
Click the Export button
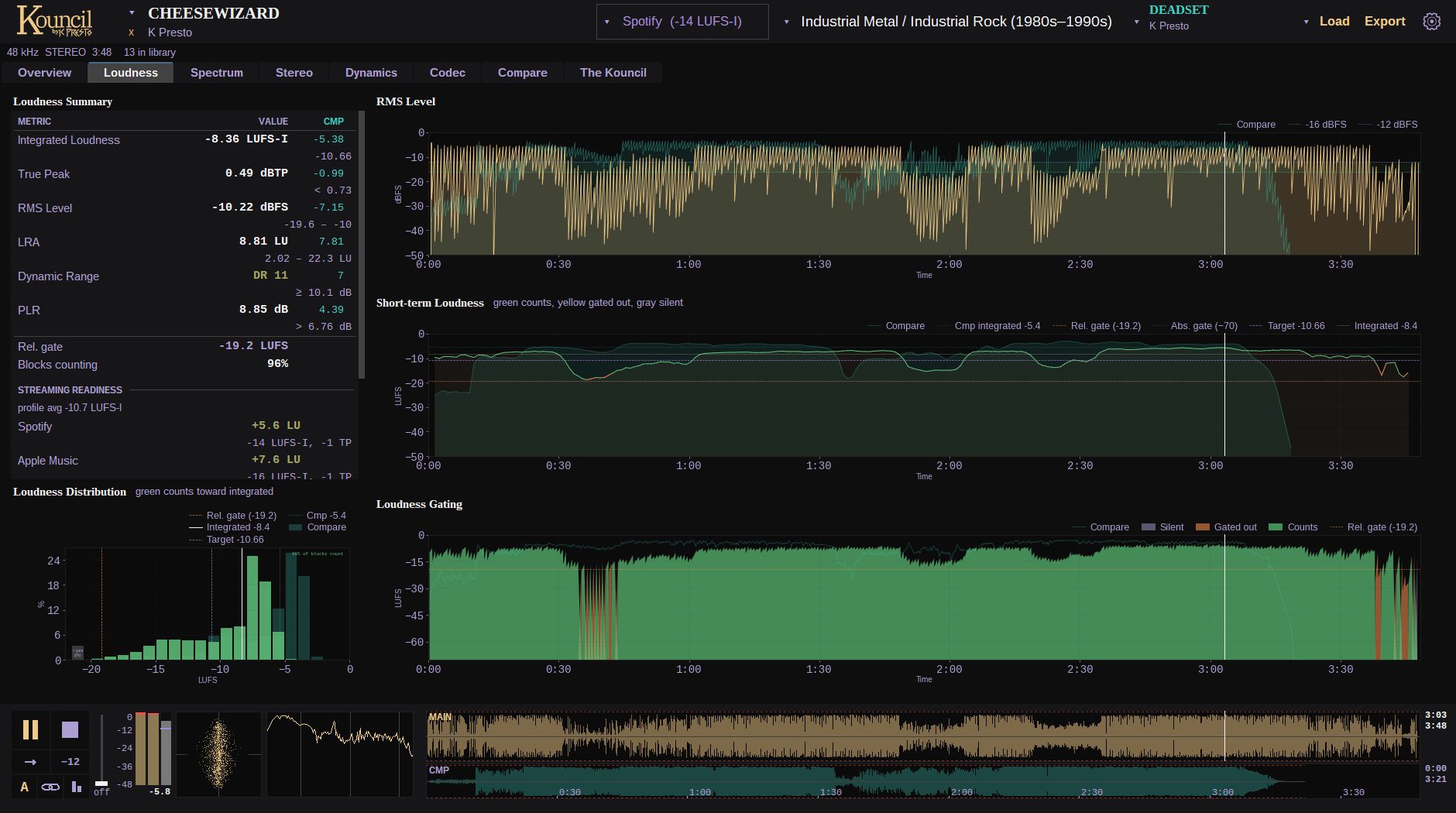1385,22
